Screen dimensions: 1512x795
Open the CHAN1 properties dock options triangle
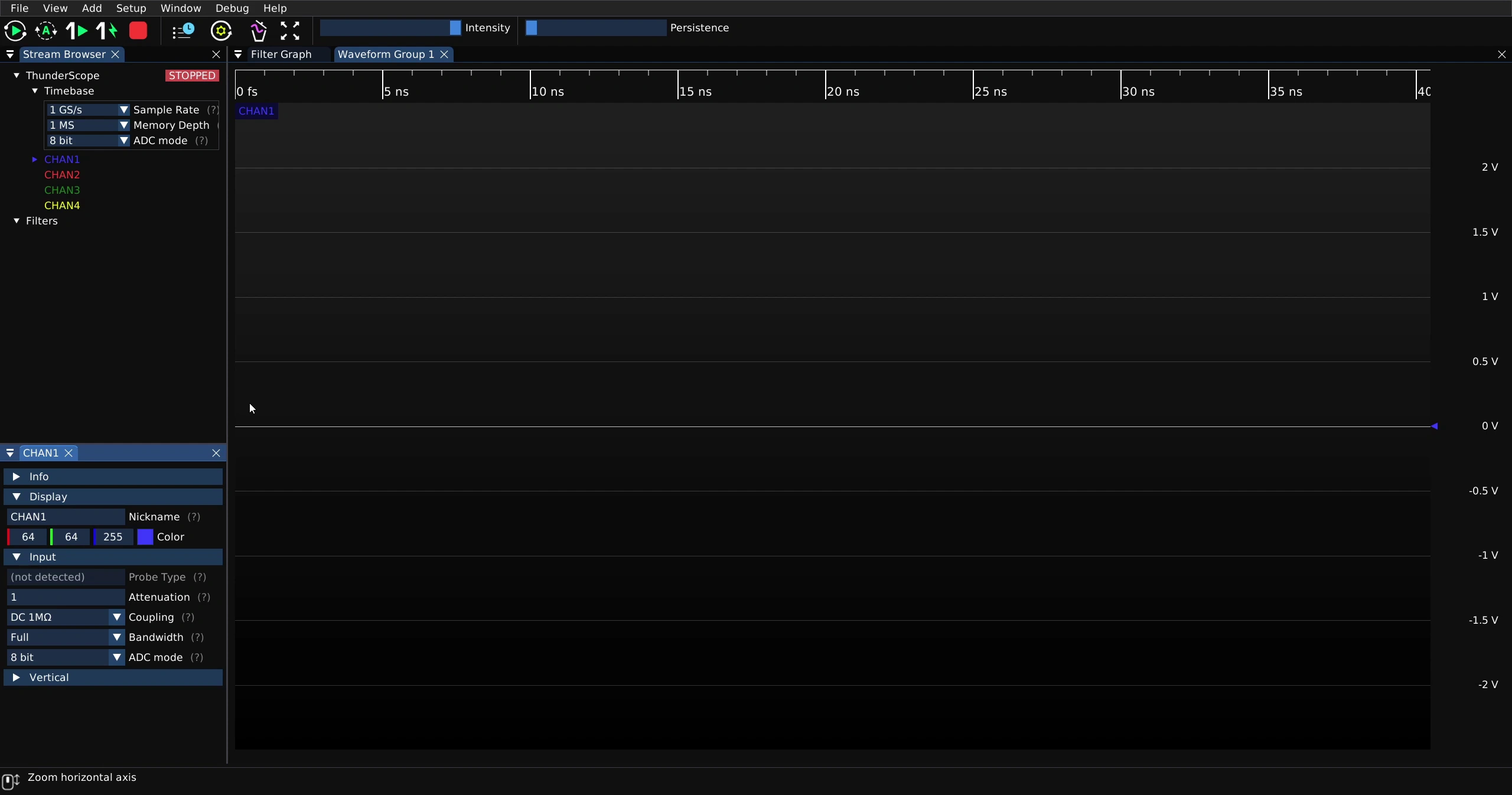tap(10, 453)
